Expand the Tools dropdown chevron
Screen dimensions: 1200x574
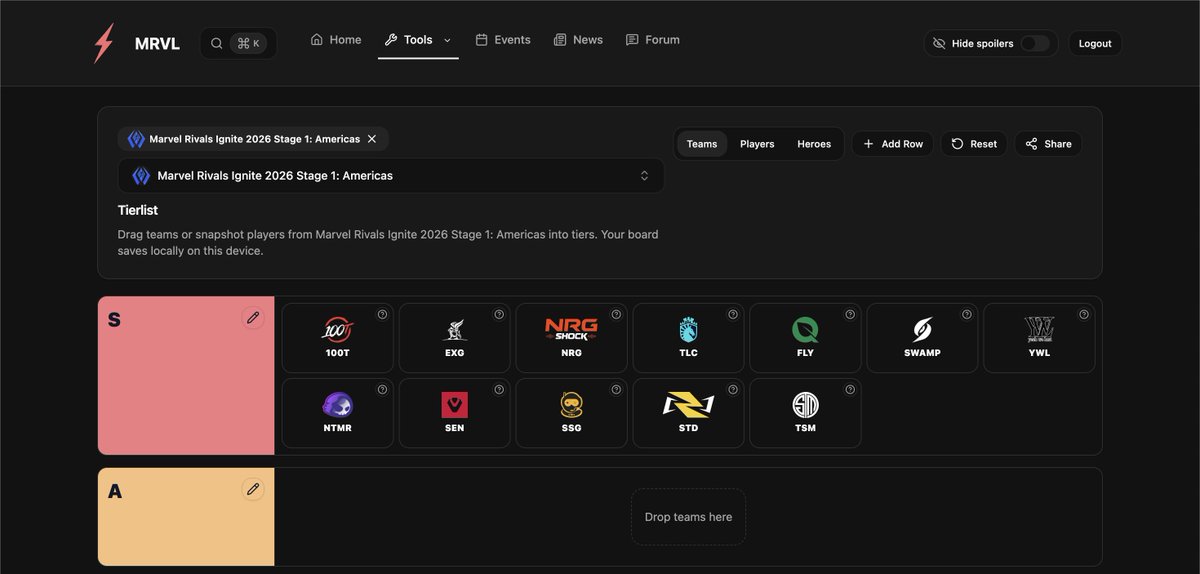point(447,40)
